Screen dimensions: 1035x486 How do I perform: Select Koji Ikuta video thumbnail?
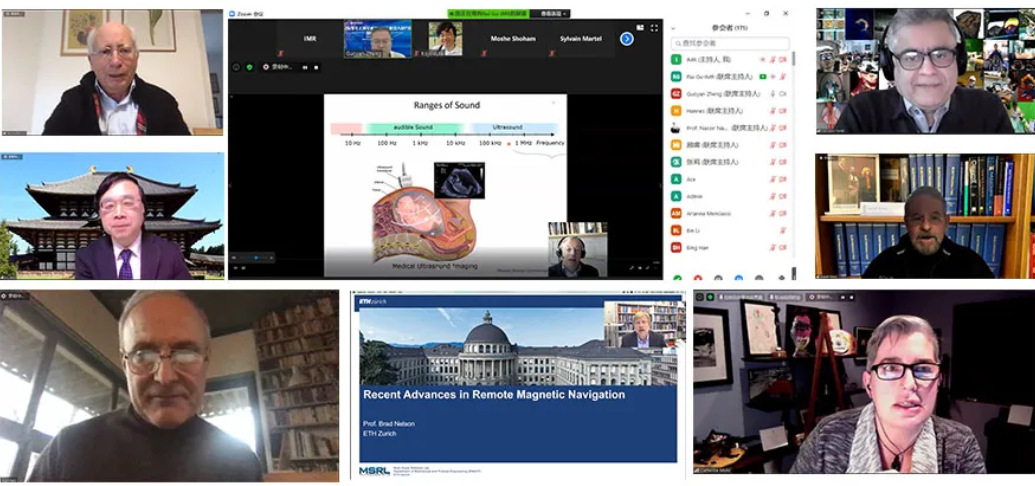pyautogui.click(x=446, y=39)
